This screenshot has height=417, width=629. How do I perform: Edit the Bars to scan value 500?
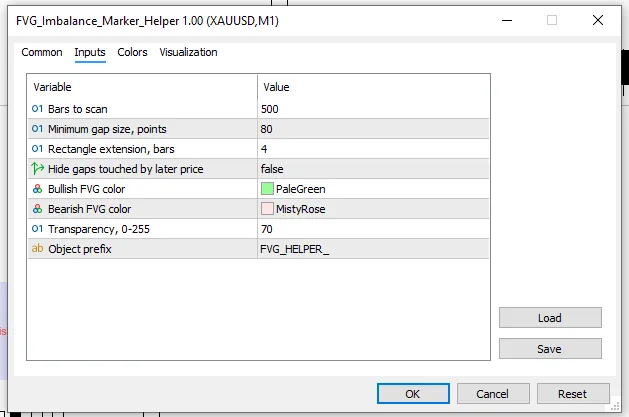(373, 109)
